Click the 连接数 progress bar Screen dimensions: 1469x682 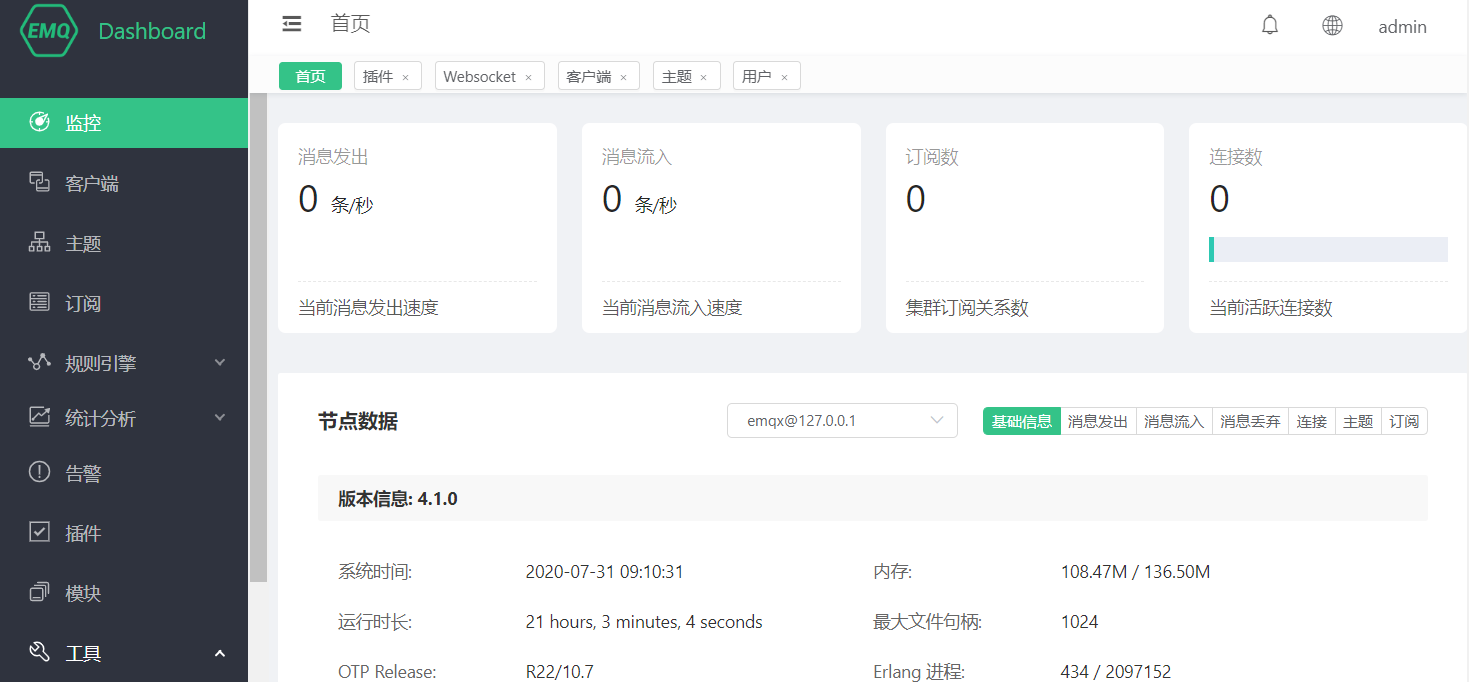(x=1328, y=250)
